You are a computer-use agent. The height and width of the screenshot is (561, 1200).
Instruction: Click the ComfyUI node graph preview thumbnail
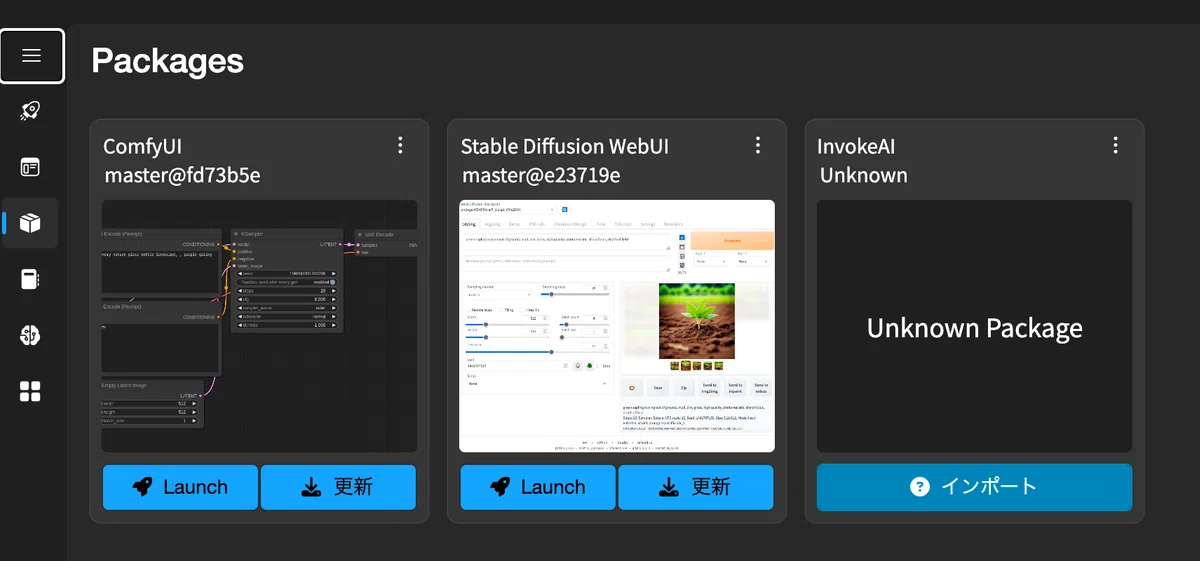259,326
